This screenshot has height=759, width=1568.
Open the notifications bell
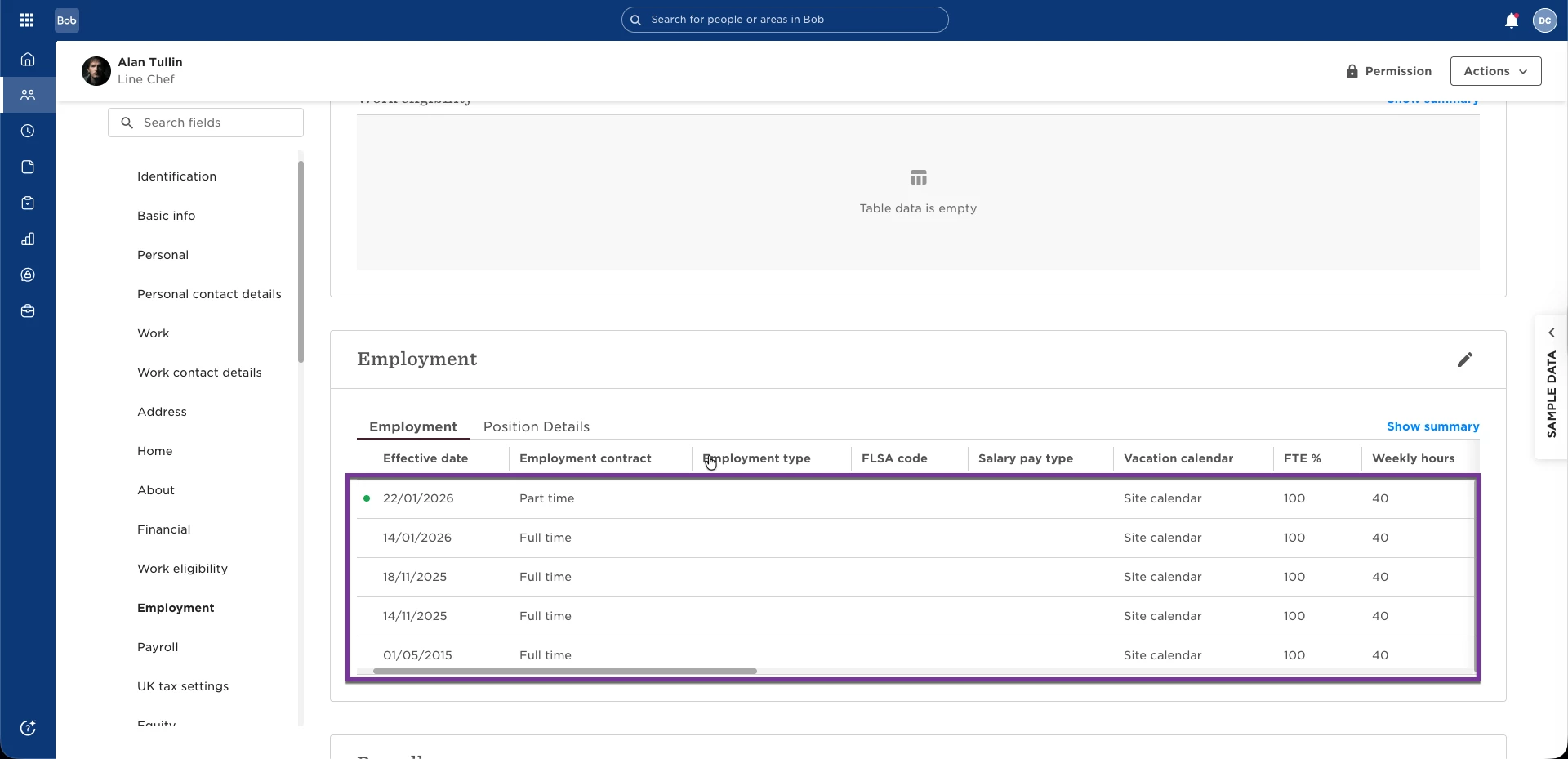[1512, 20]
